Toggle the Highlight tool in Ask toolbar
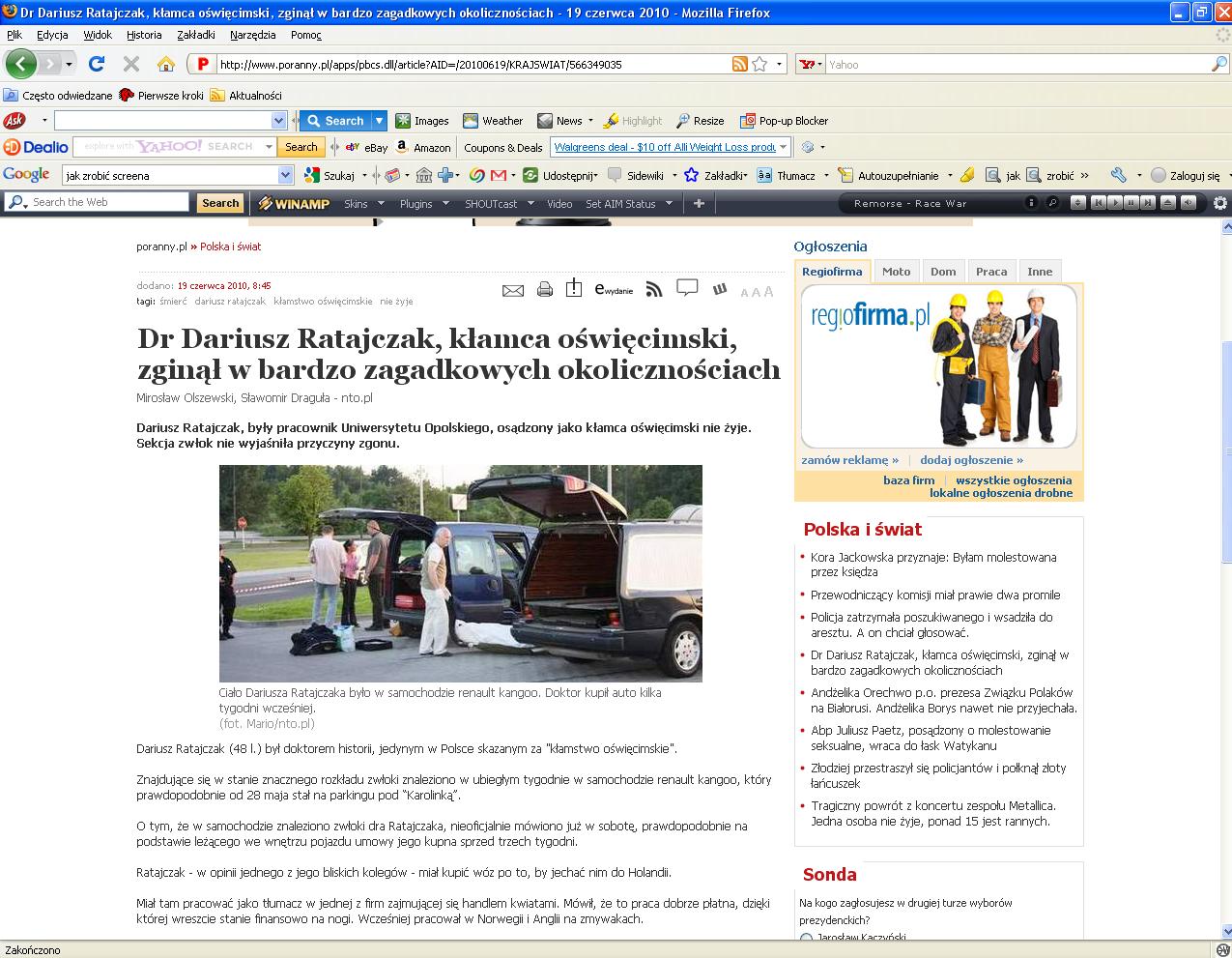Image resolution: width=1232 pixels, height=958 pixels. (633, 121)
